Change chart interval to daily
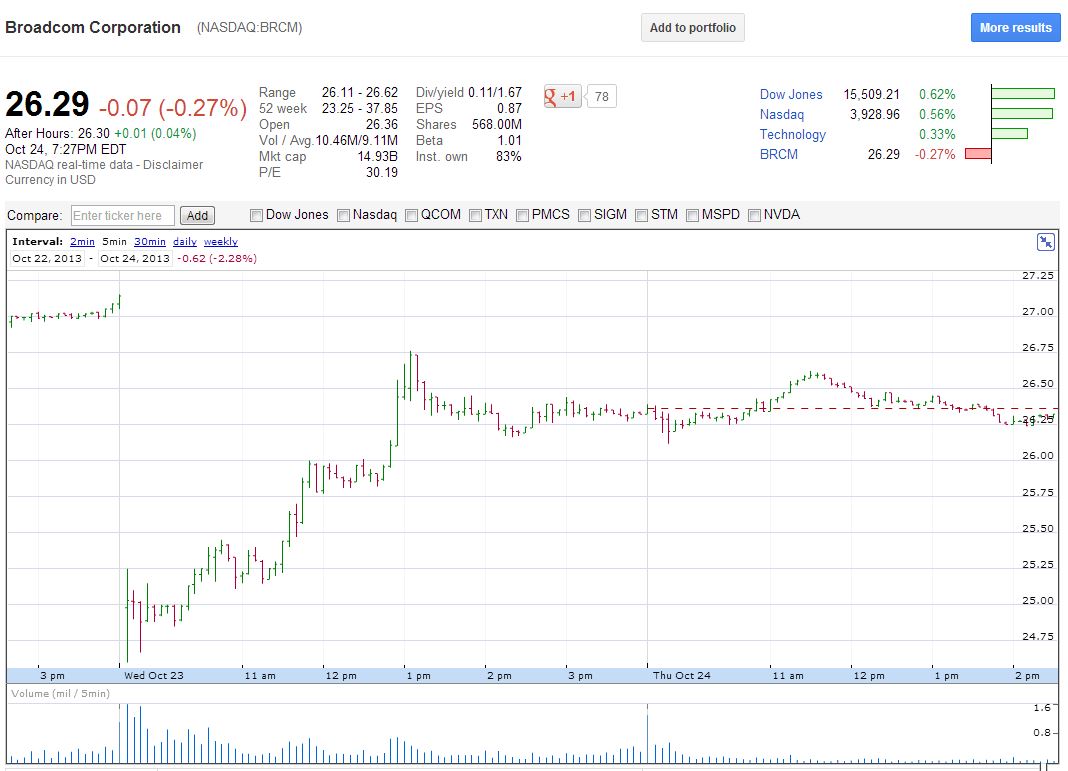The height and width of the screenshot is (771, 1068). coord(185,242)
